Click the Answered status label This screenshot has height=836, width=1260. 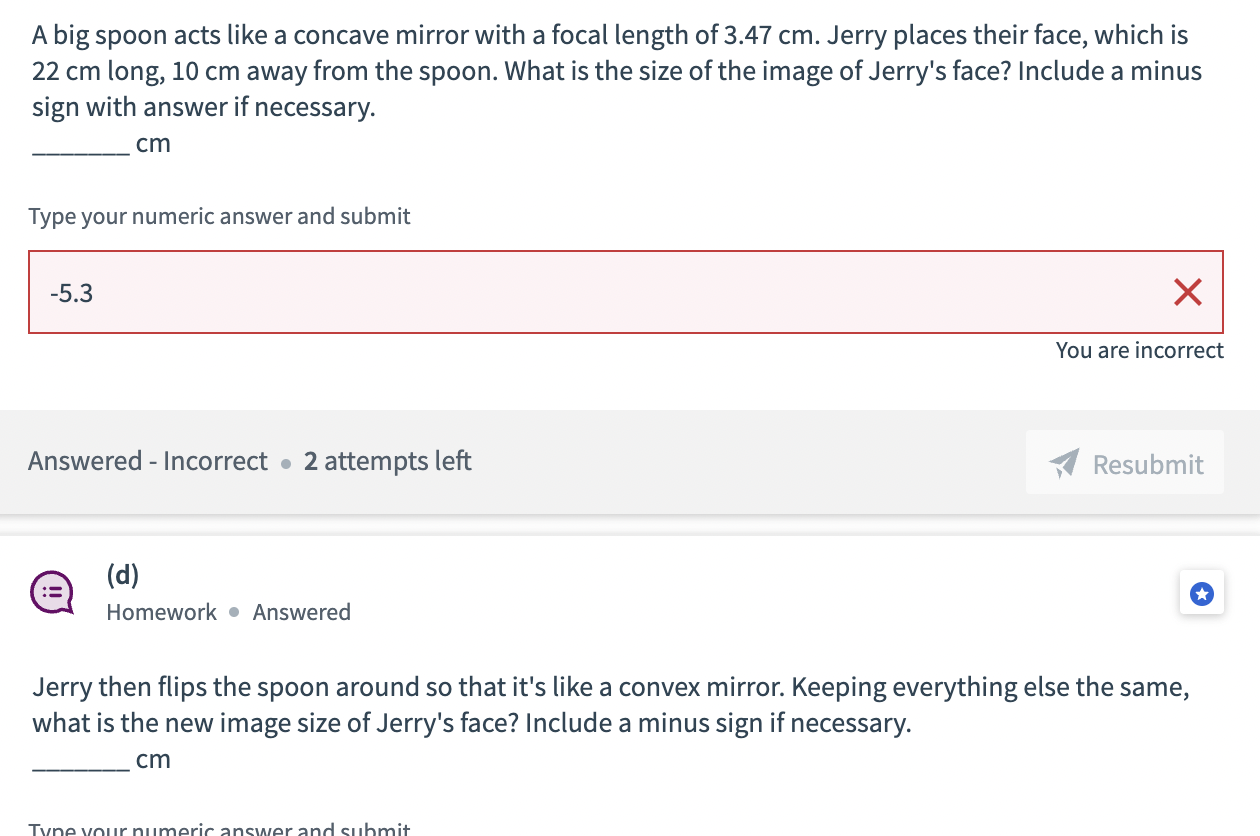pos(301,612)
